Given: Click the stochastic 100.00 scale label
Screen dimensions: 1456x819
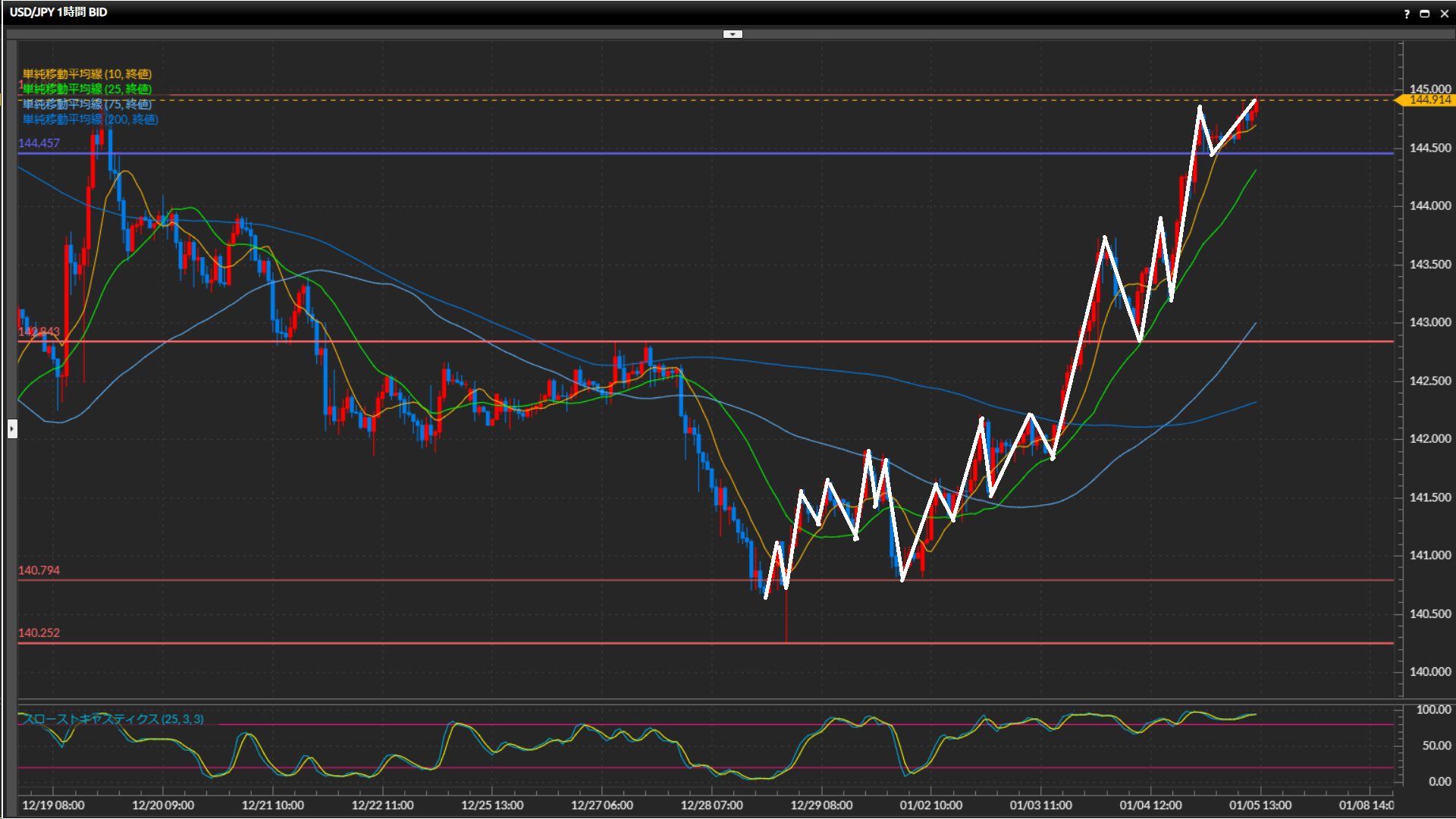Looking at the screenshot, I should coord(1433,710).
